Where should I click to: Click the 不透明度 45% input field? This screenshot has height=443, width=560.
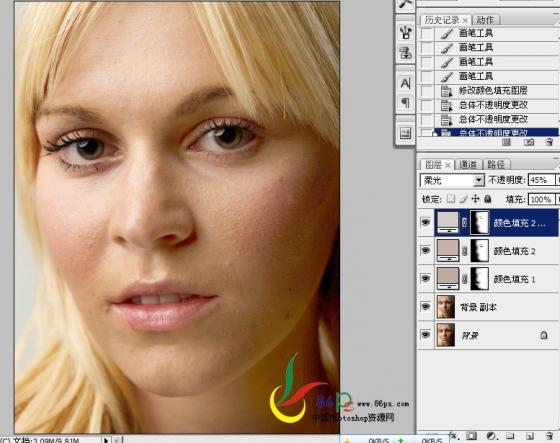click(541, 180)
